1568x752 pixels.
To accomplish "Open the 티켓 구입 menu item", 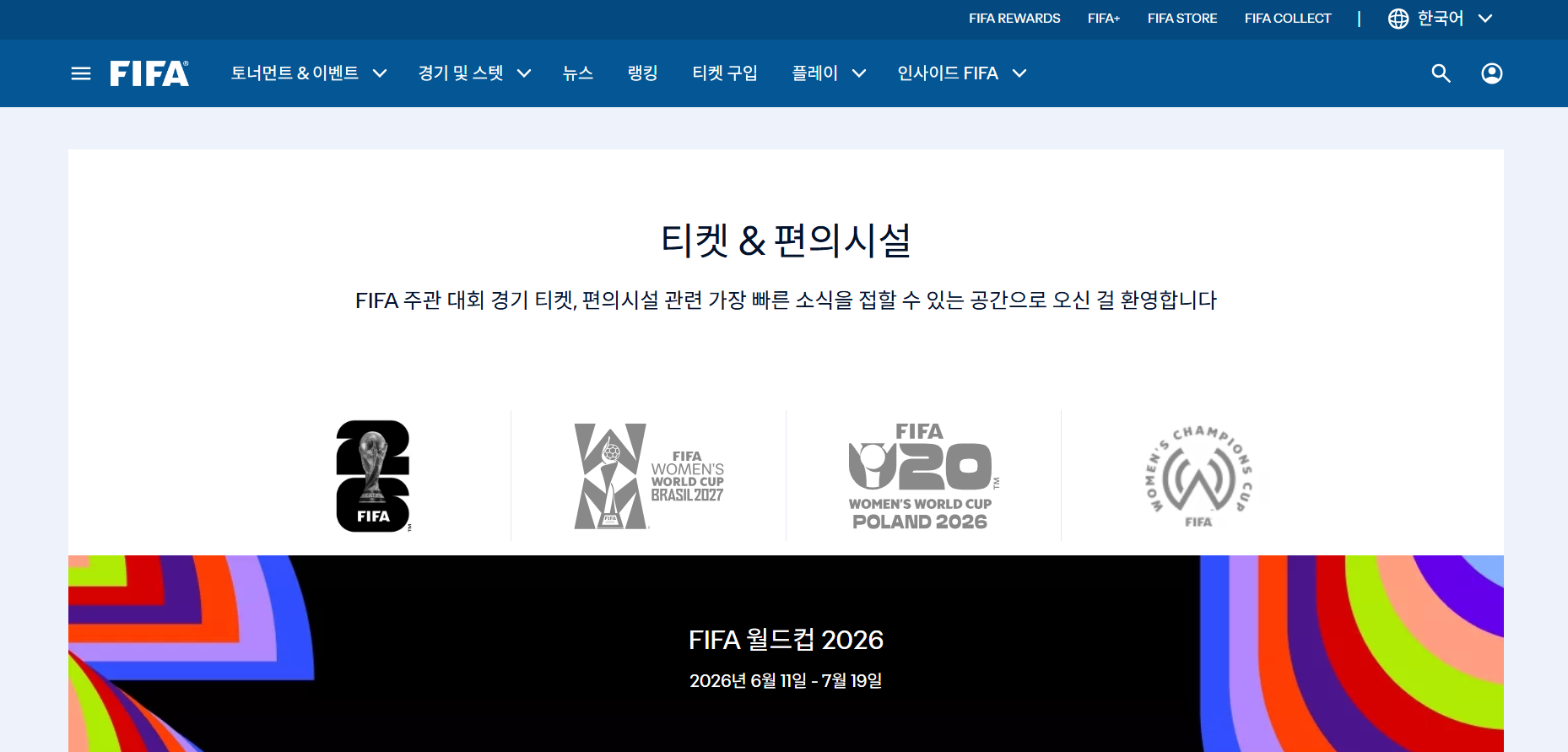I will [x=725, y=73].
